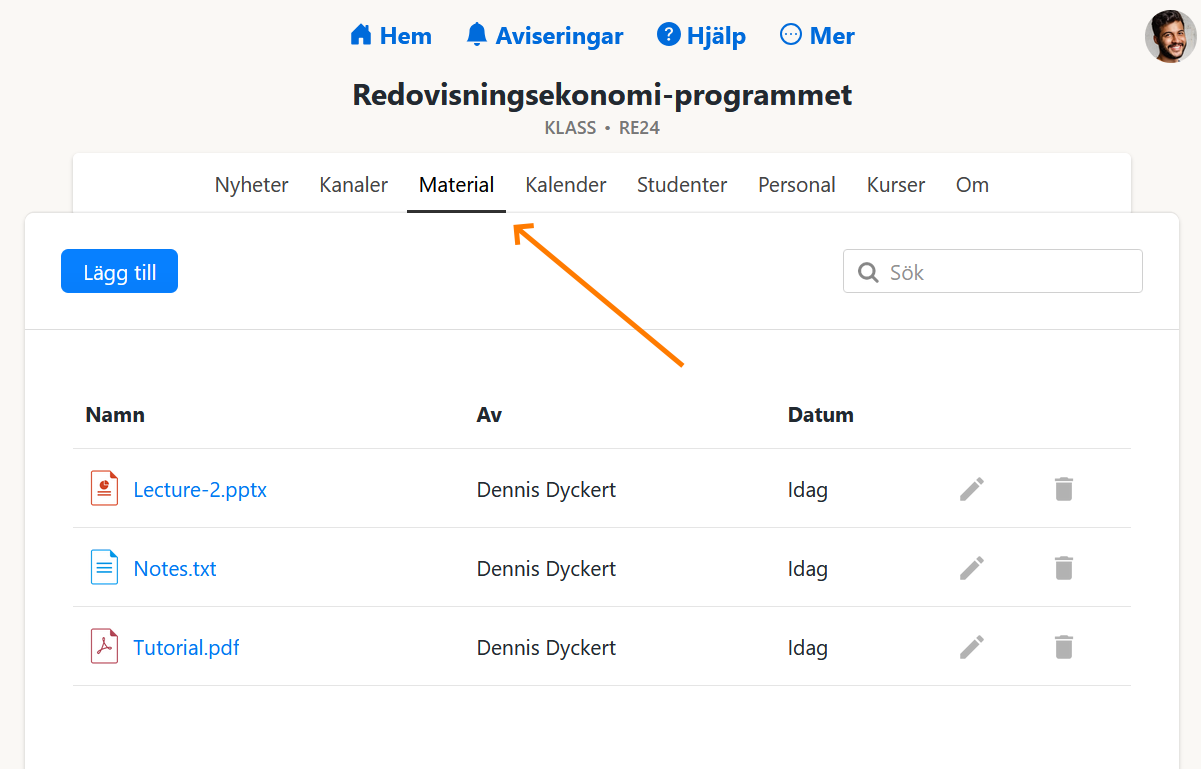Delete Lecture-2.pptx using its trash icon

[1063, 489]
